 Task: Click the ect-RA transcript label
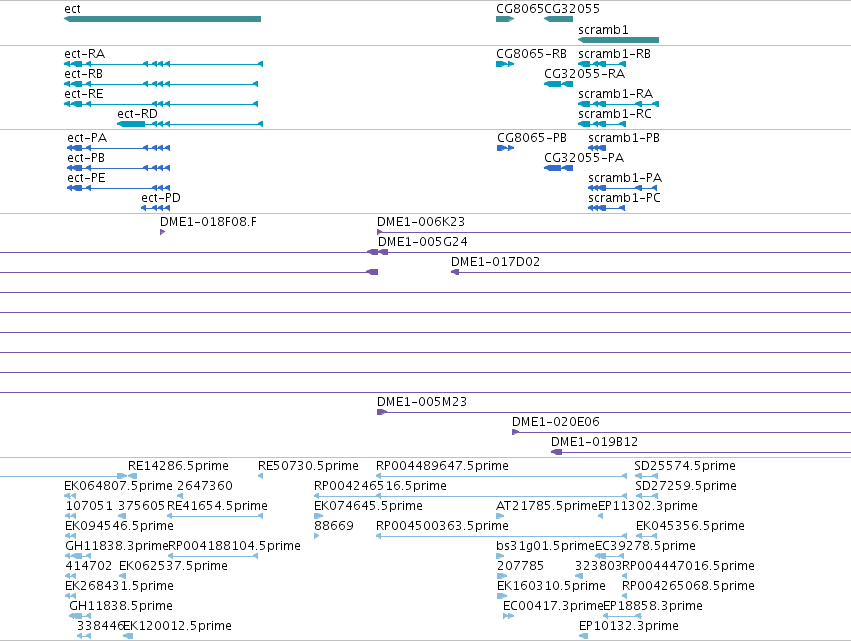tap(84, 54)
